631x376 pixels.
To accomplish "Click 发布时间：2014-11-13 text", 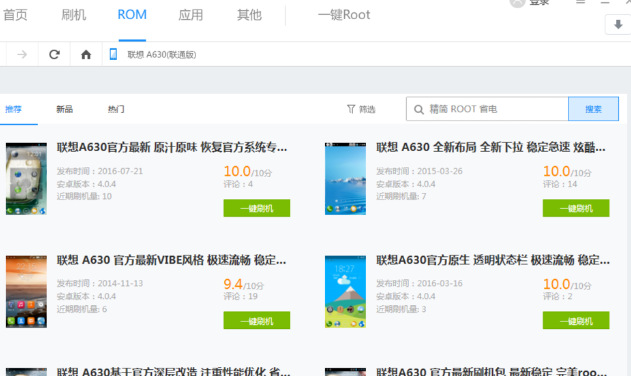I will (x=99, y=283).
